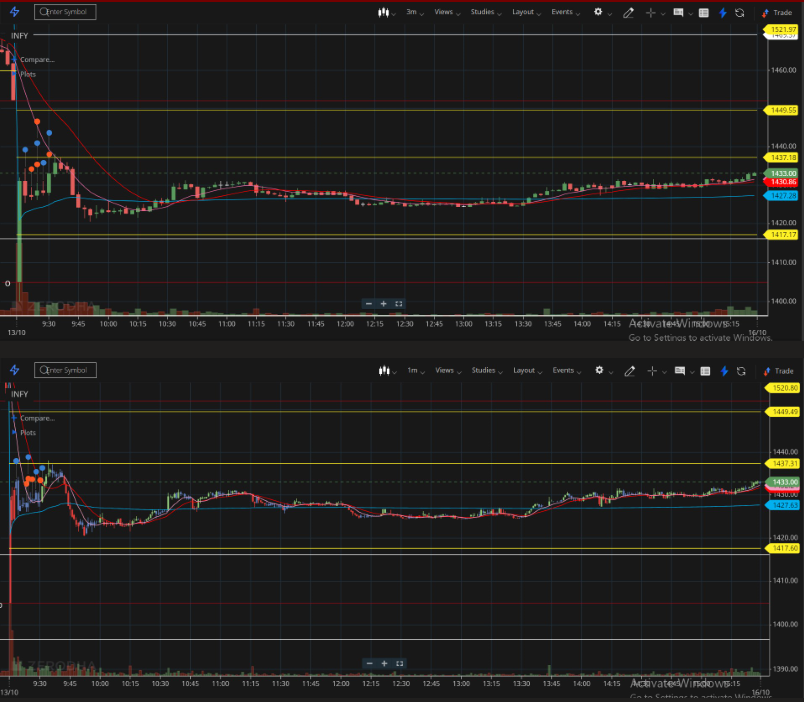Click the 1449.55 yellow price label
This screenshot has height=702, width=804.
tap(781, 110)
